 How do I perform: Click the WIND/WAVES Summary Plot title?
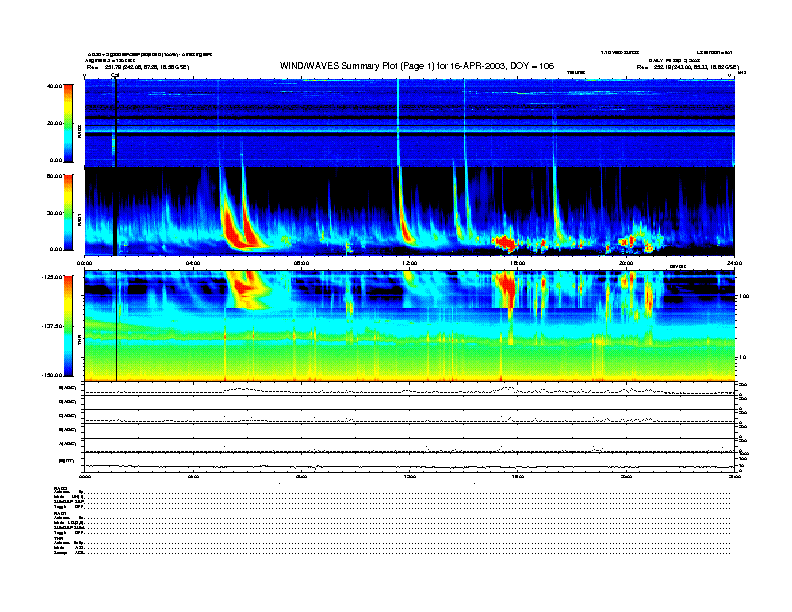(x=417, y=66)
